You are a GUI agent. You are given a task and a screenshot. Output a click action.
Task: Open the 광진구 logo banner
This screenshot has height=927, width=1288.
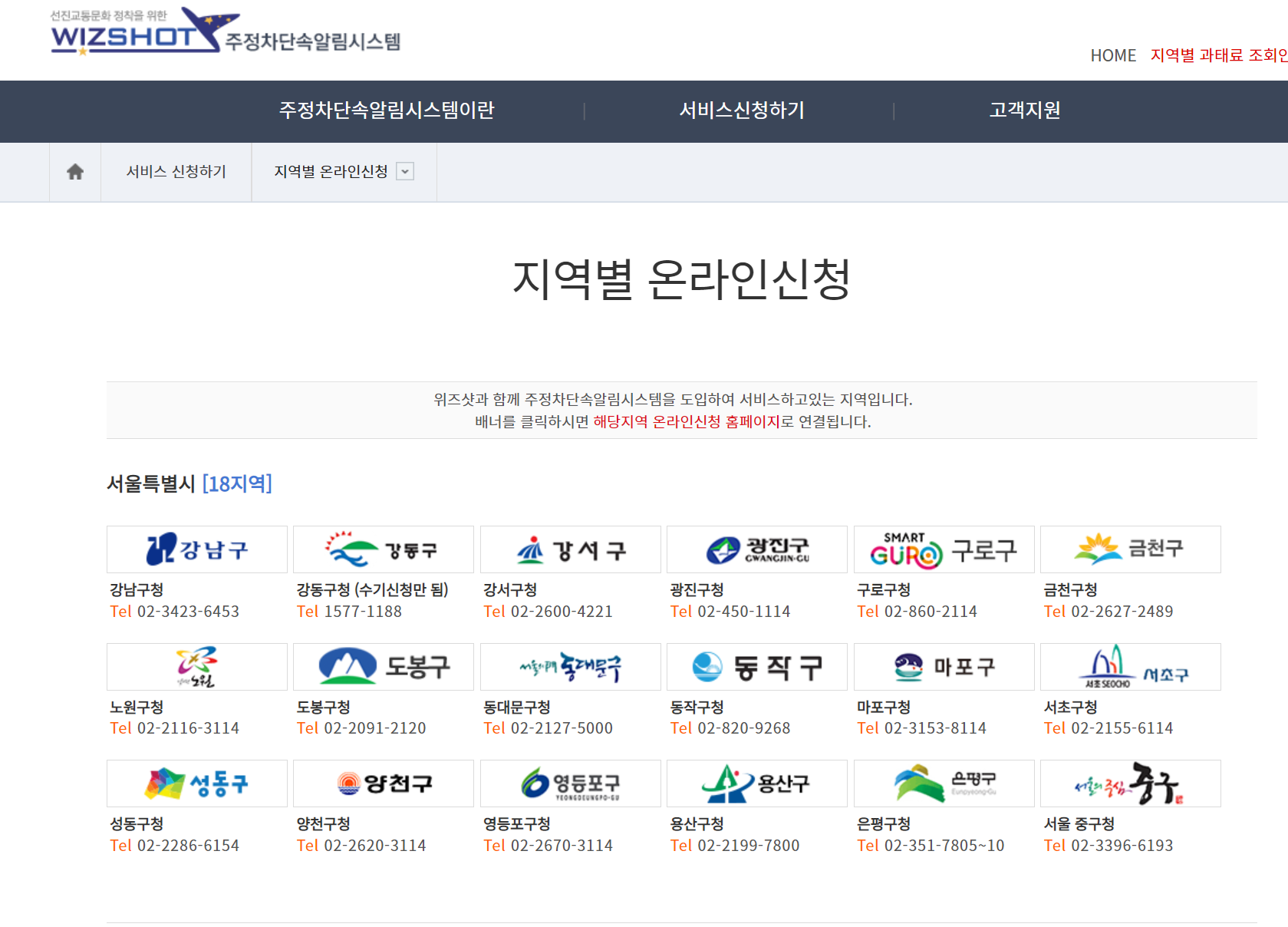[757, 549]
